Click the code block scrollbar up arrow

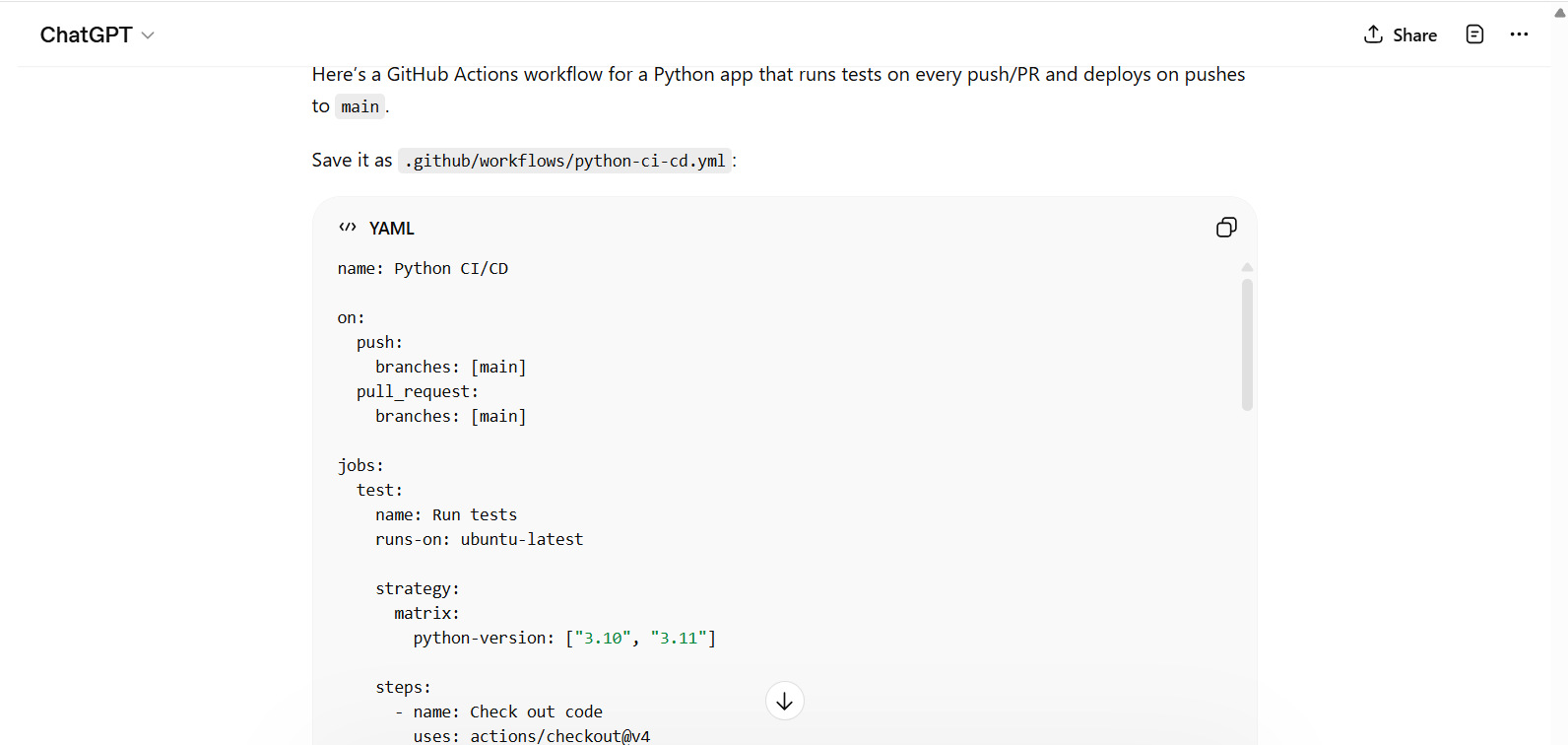1247,267
